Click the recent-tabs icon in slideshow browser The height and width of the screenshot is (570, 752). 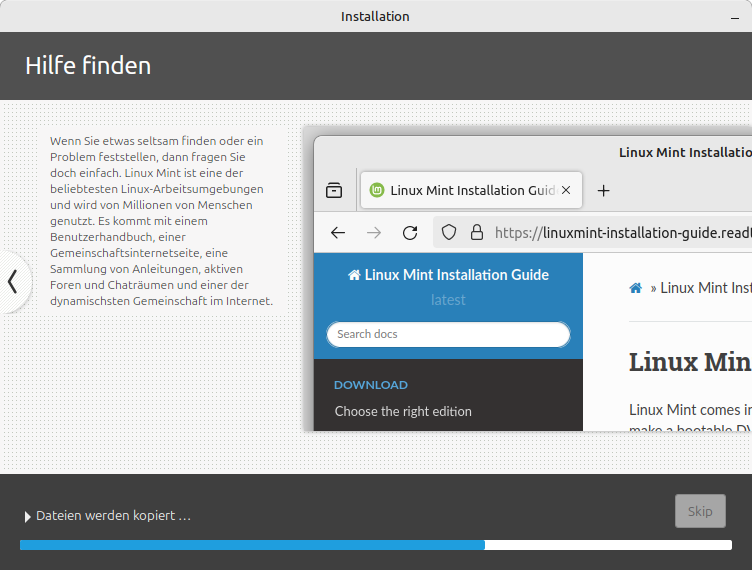pyautogui.click(x=334, y=190)
